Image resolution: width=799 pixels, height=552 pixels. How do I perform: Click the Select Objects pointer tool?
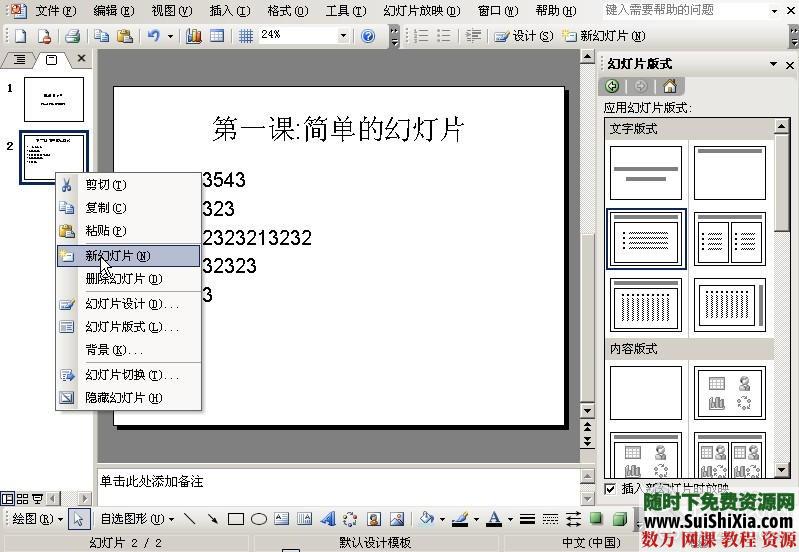(x=78, y=519)
